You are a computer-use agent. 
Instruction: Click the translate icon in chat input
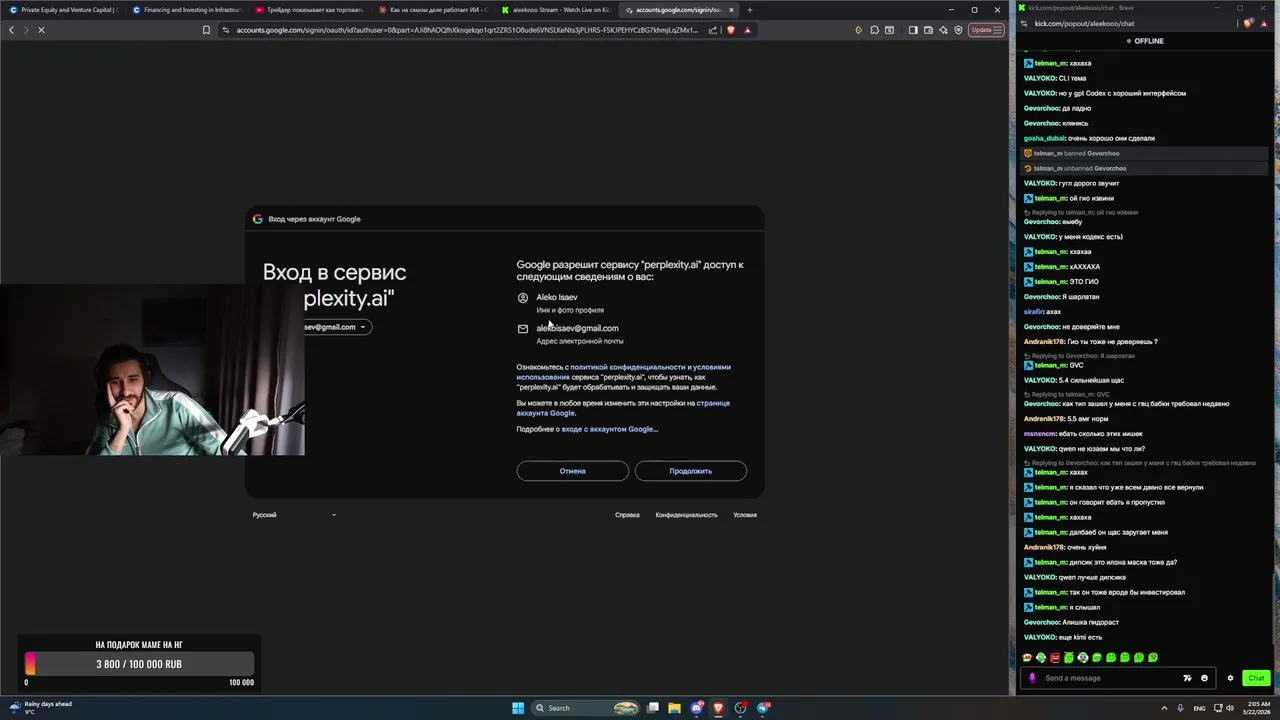(x=1187, y=678)
